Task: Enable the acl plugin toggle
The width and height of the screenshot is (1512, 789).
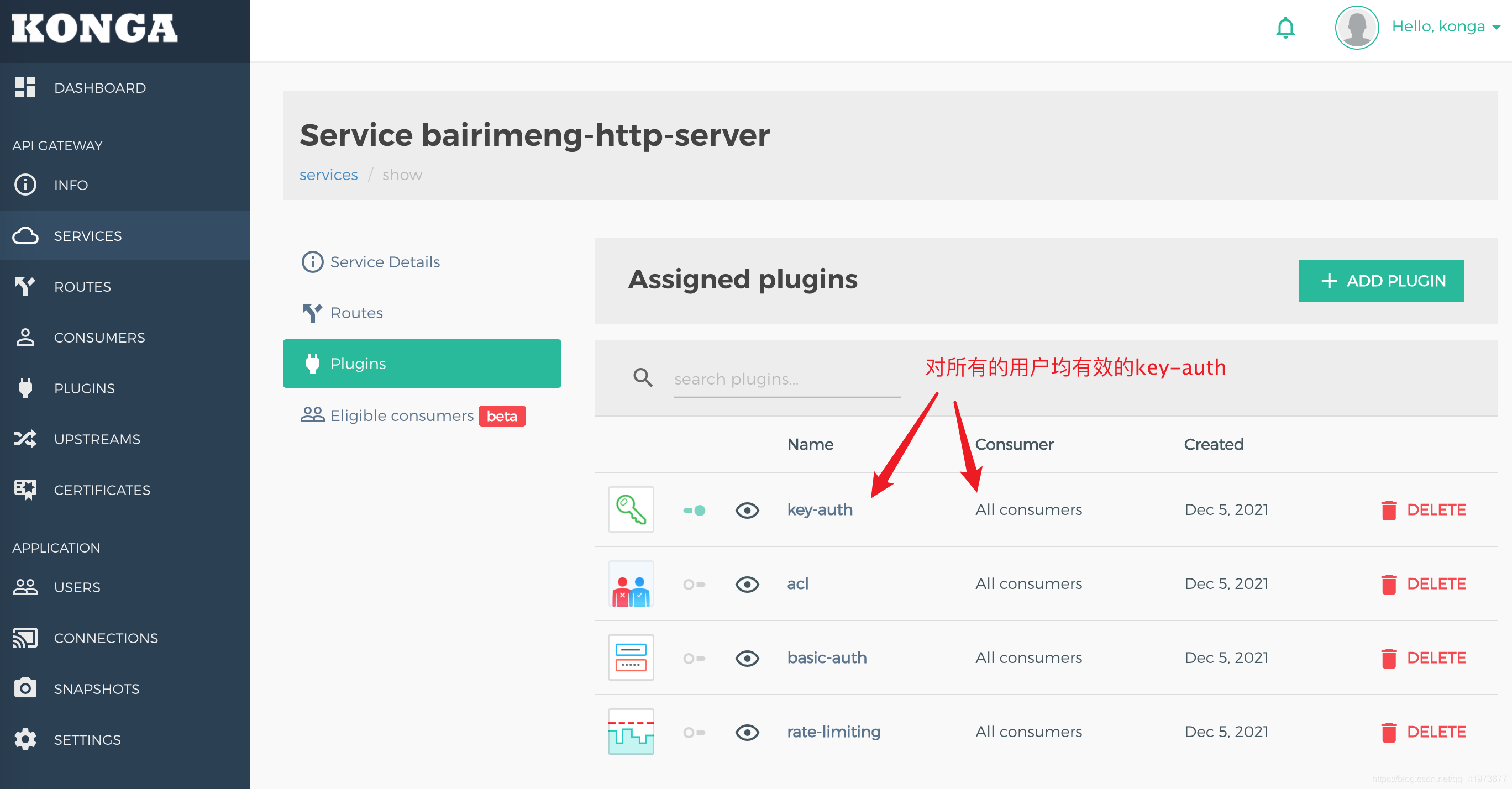Action: pos(694,584)
